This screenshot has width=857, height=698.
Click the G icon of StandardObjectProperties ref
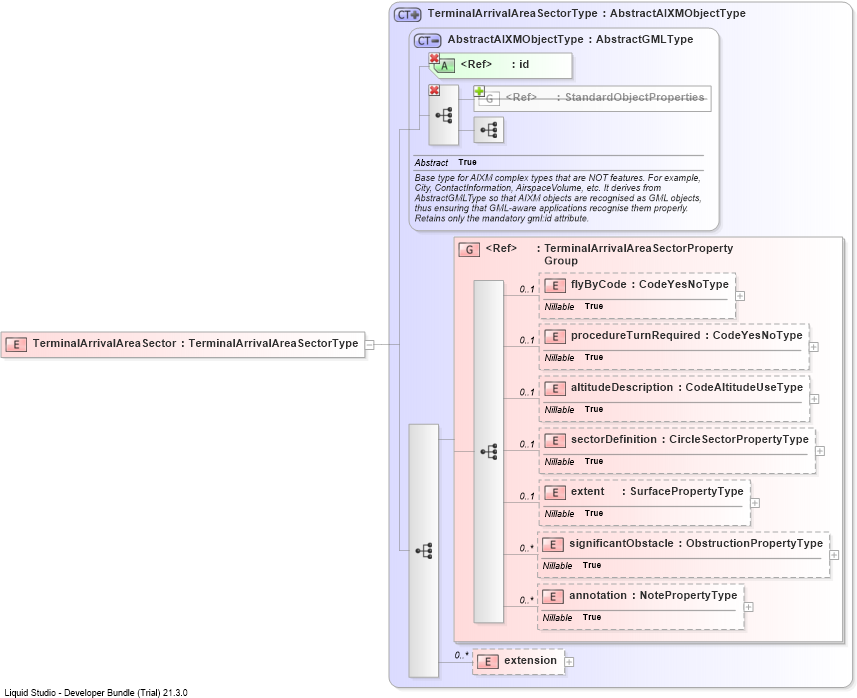click(490, 99)
